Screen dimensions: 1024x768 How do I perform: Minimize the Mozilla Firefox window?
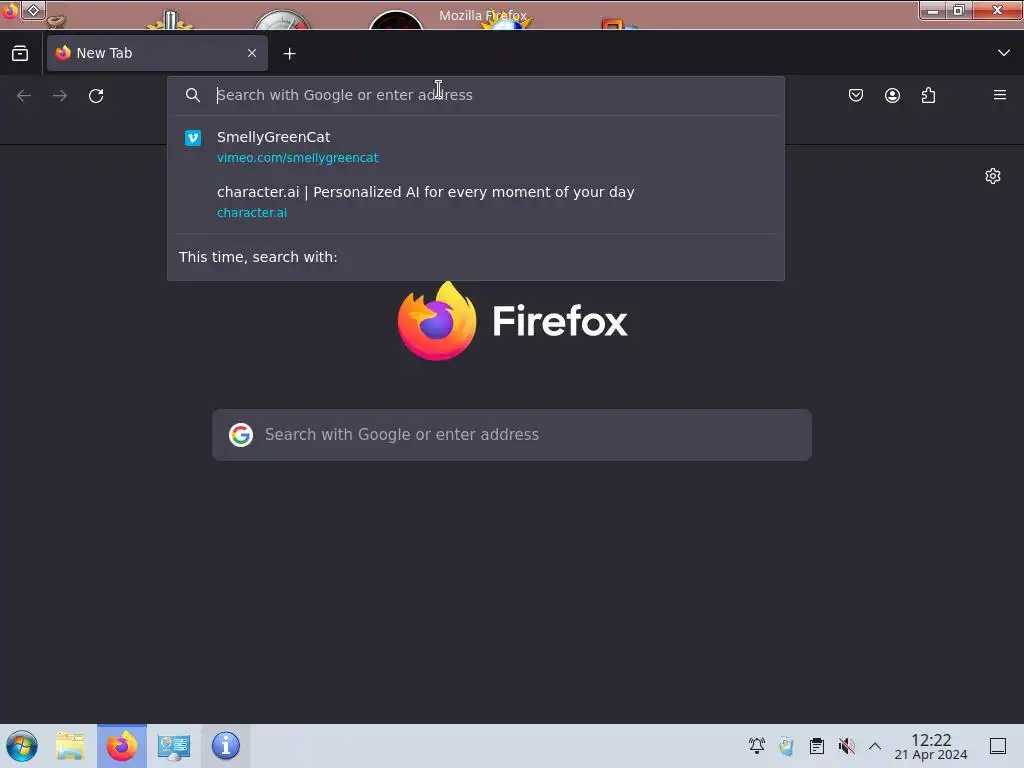pos(933,10)
